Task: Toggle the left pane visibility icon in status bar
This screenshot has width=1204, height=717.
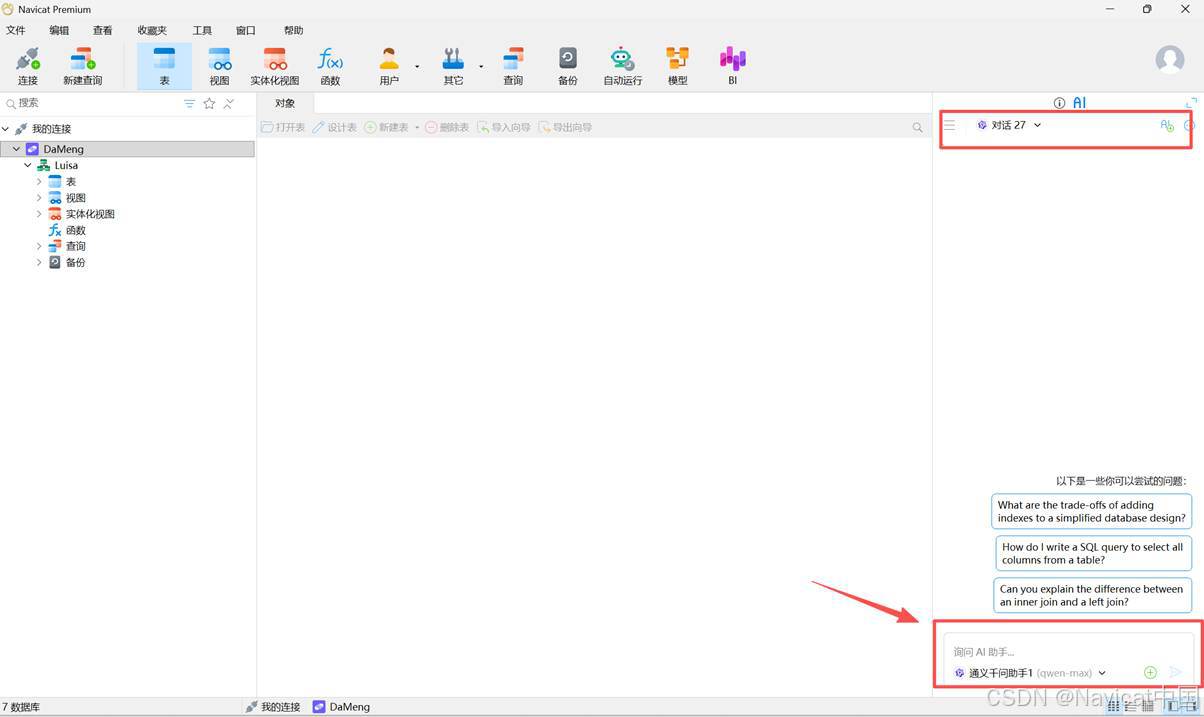Action: 1172,706
